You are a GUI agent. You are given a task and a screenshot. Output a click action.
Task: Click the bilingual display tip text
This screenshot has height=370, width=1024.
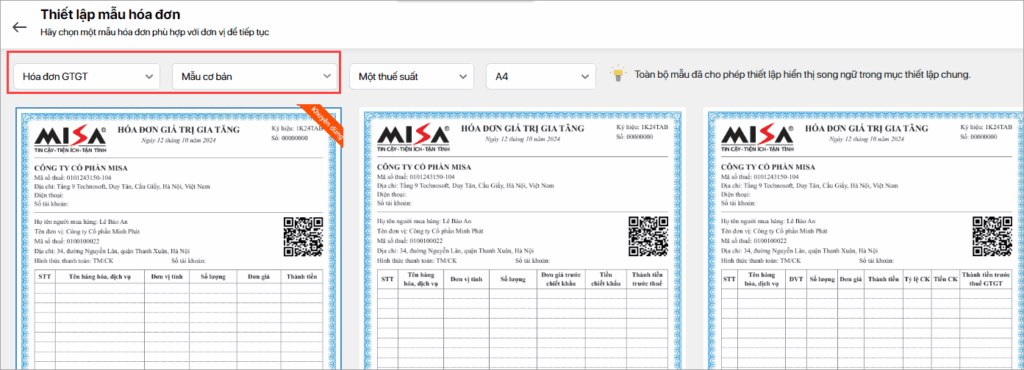803,74
